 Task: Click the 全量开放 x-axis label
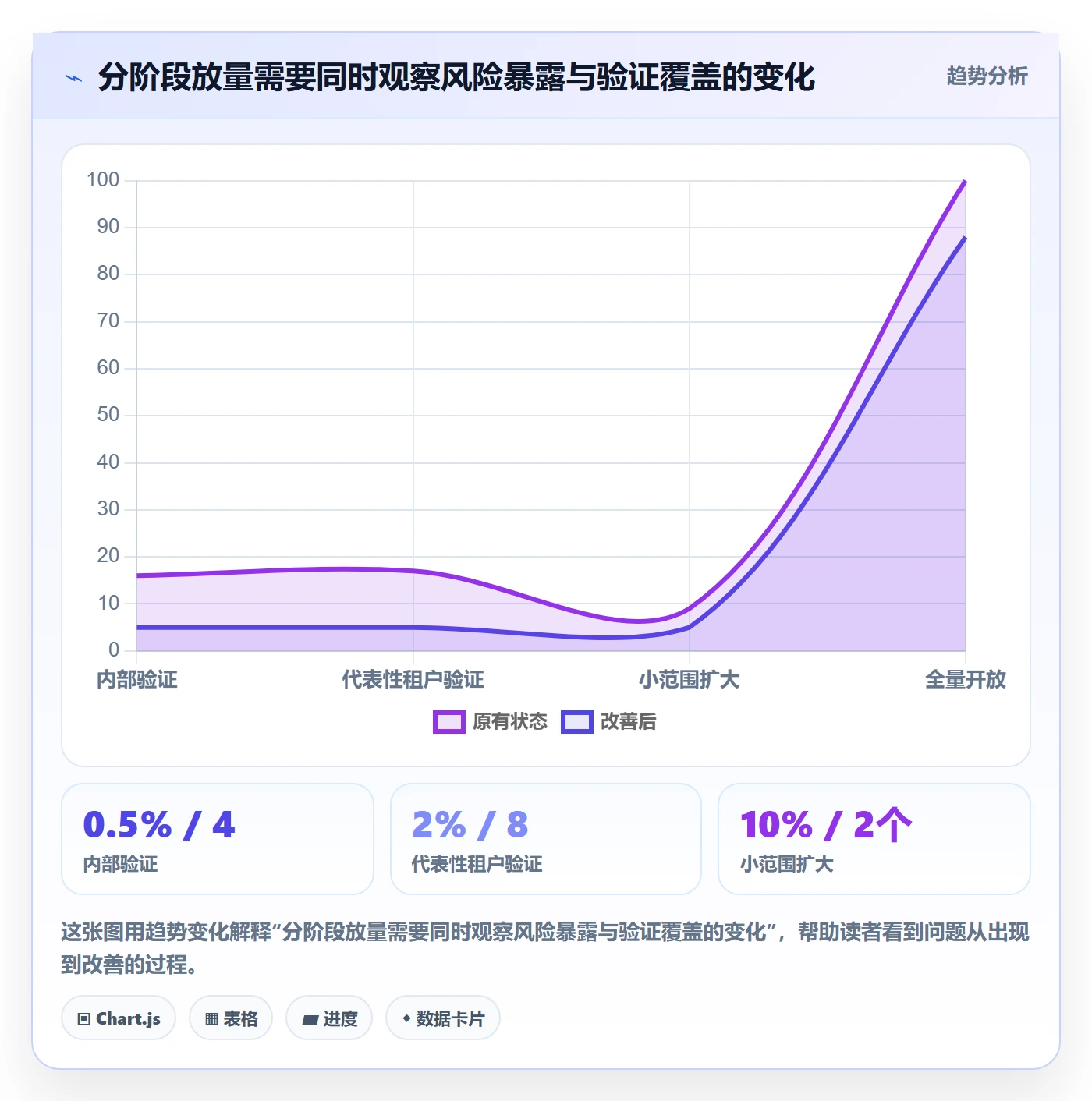point(966,680)
